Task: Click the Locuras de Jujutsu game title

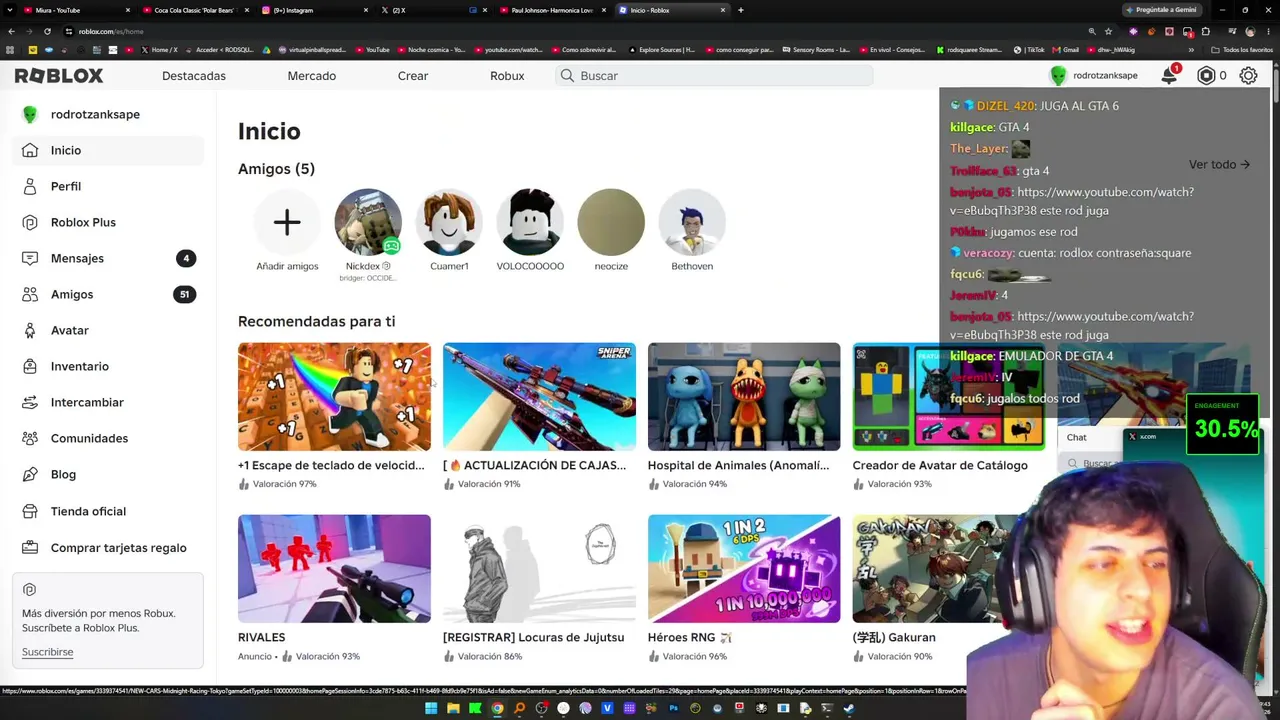Action: [533, 637]
